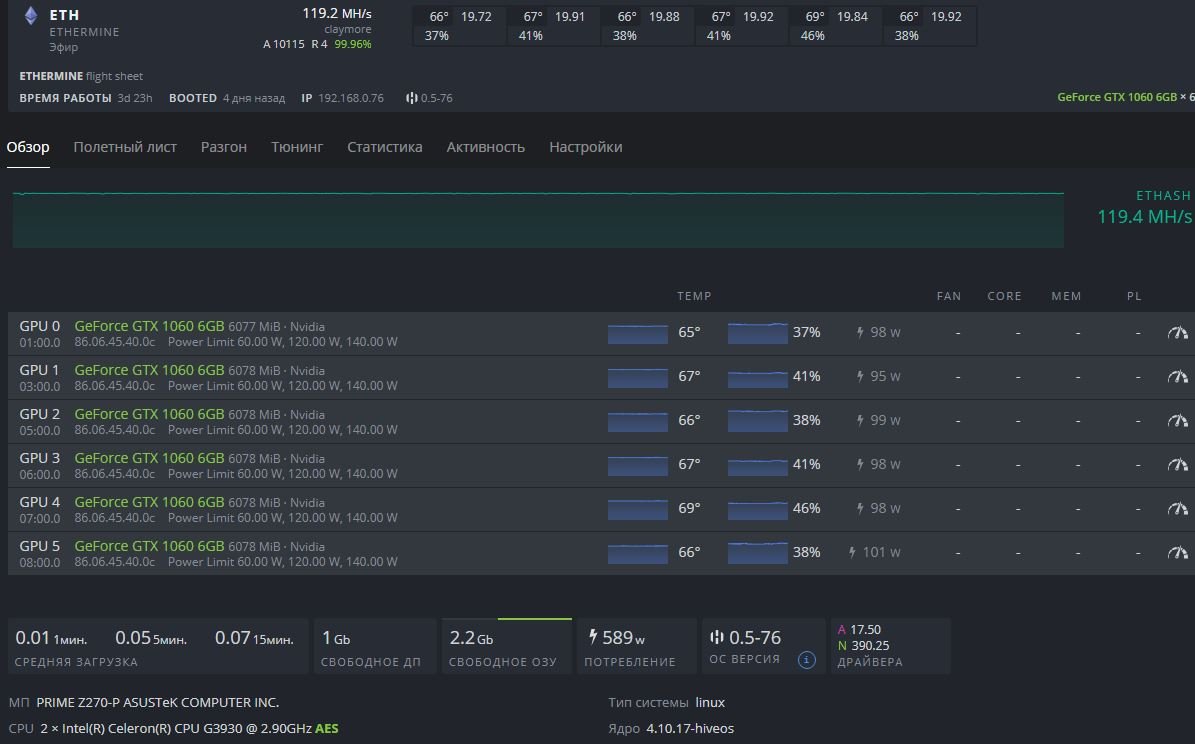Open the tuning gauge icon for GPU 5

pyautogui.click(x=1177, y=553)
